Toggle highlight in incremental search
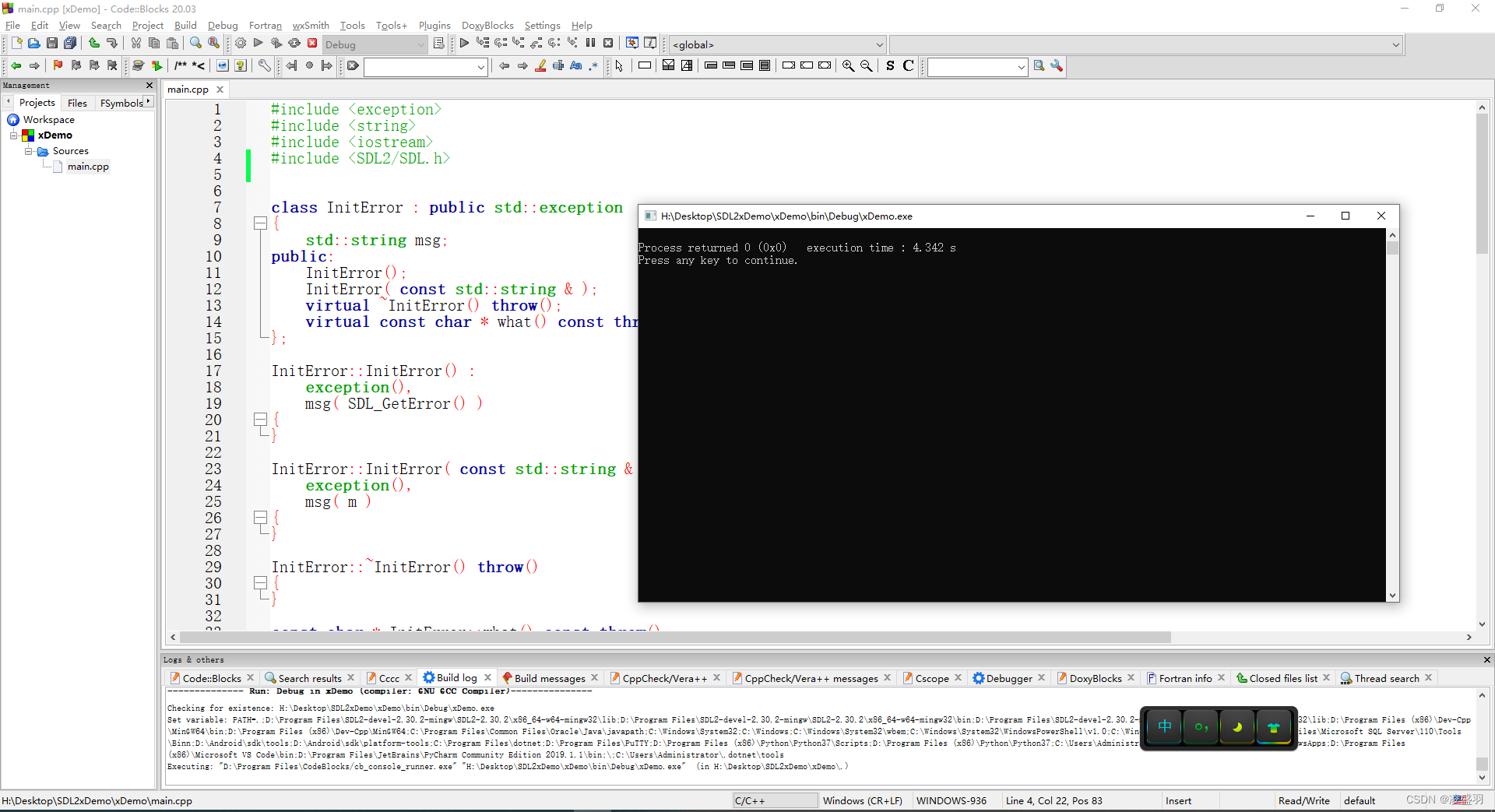Image resolution: width=1495 pixels, height=812 pixels. [540, 66]
